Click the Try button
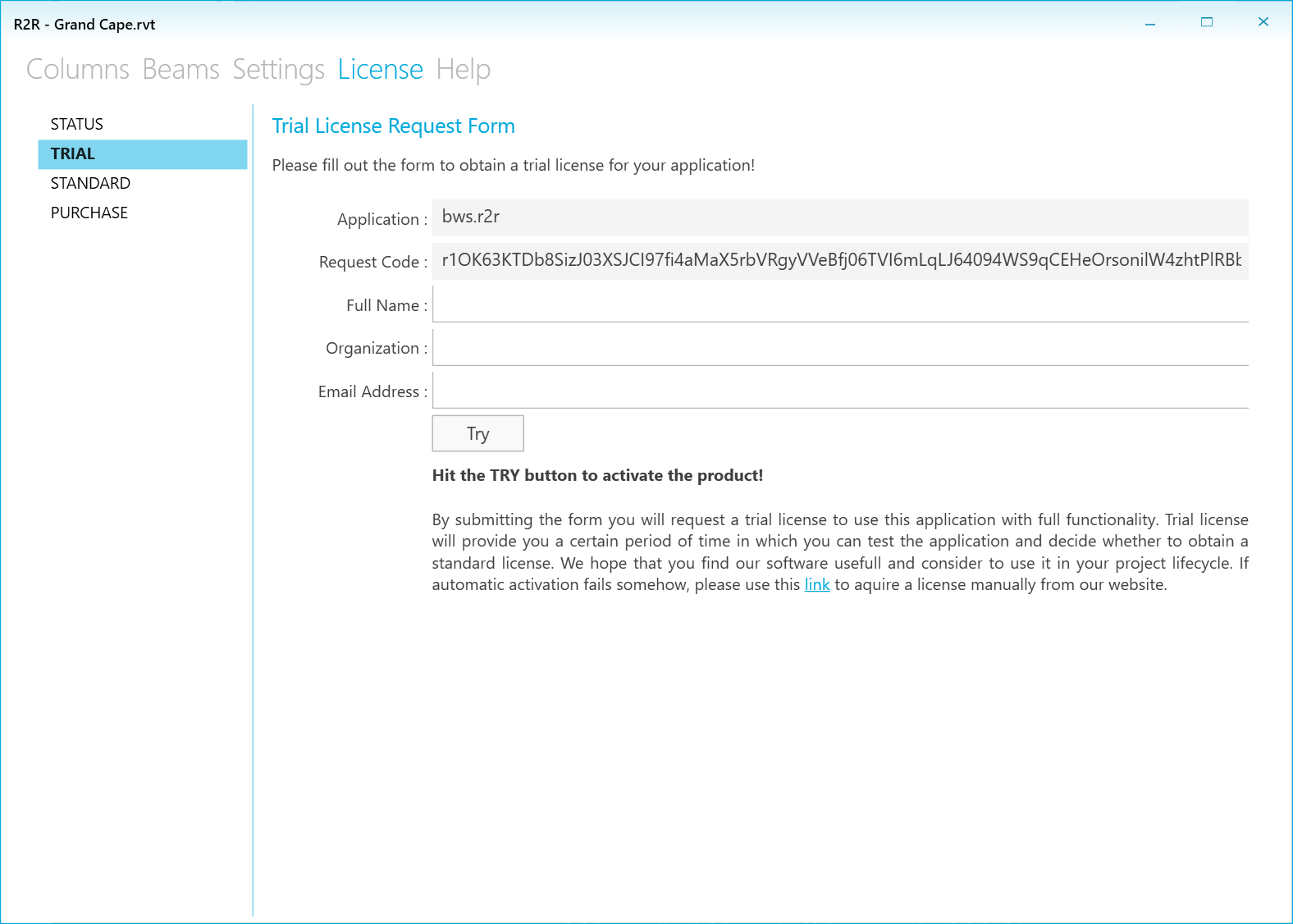Image resolution: width=1293 pixels, height=924 pixels. 478,433
